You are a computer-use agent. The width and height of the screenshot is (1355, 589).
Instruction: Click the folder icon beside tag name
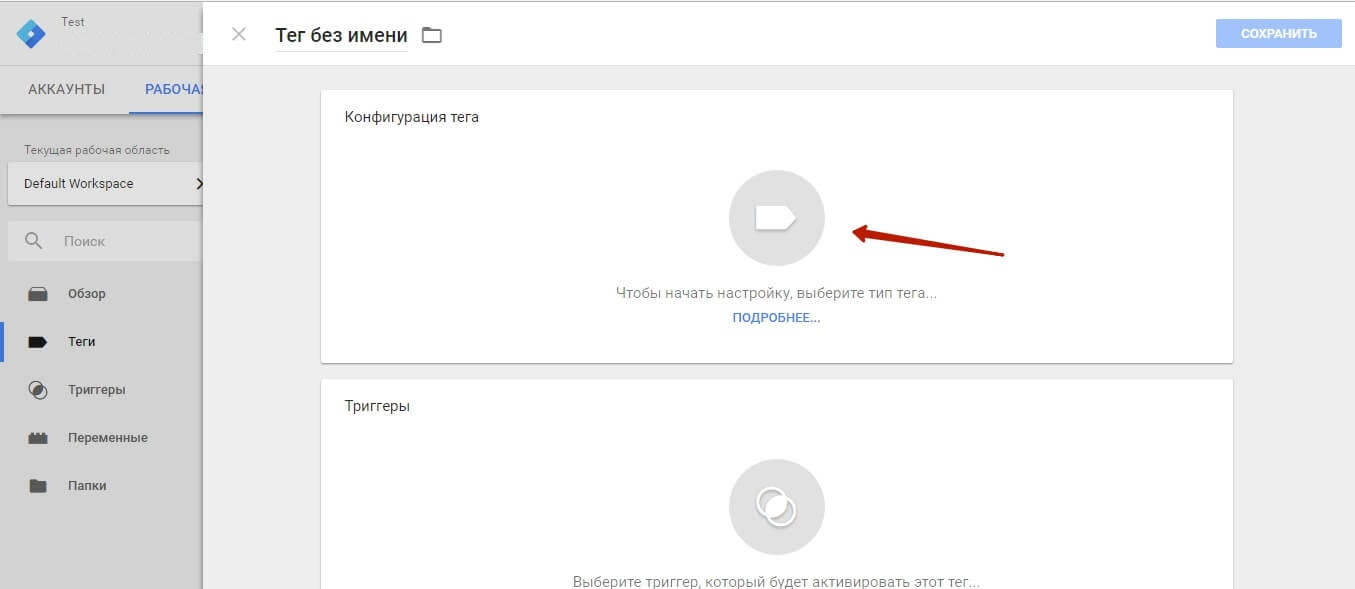[x=431, y=35]
